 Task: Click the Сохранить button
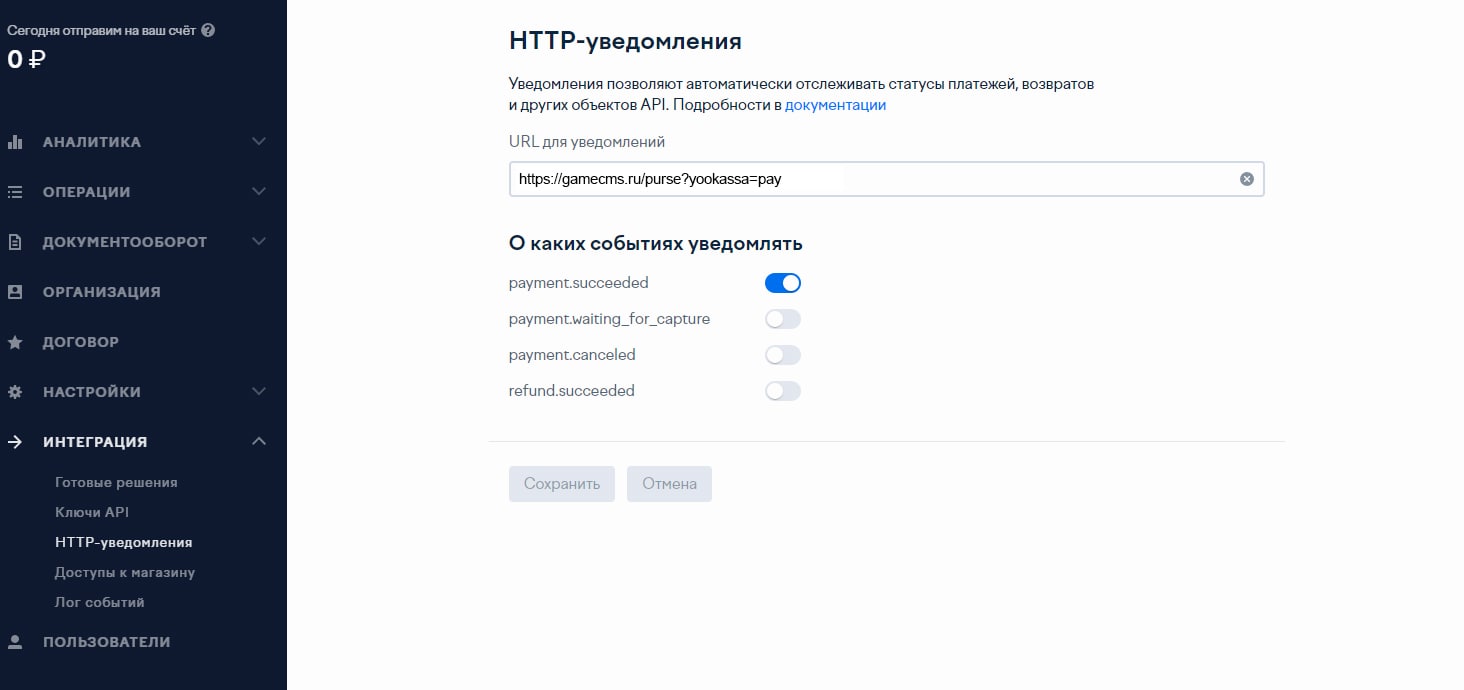click(562, 484)
